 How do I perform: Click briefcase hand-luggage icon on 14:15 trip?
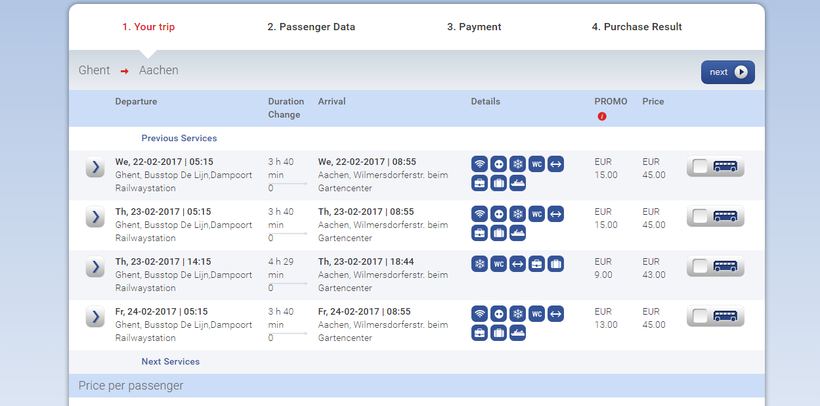[537, 264]
